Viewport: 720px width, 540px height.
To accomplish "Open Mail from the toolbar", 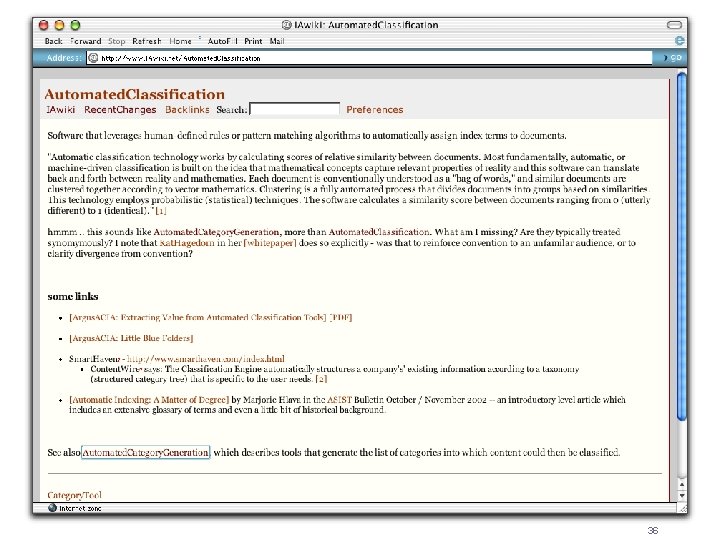I will pos(277,41).
